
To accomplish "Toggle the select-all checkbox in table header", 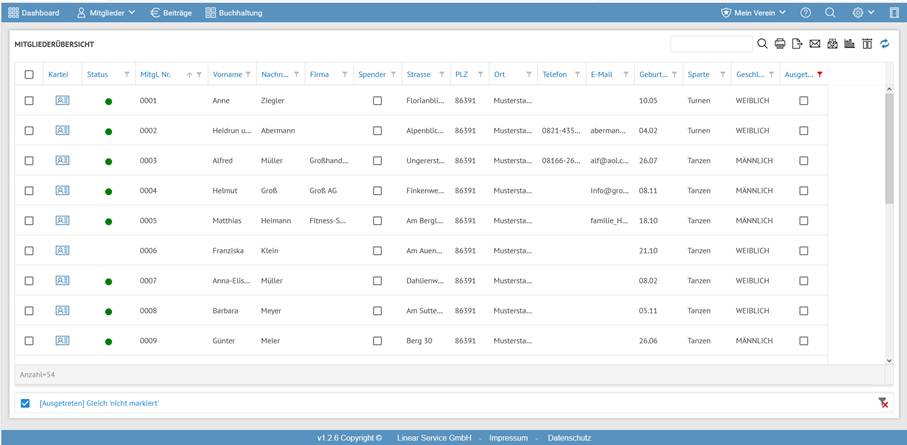I will pyautogui.click(x=29, y=75).
